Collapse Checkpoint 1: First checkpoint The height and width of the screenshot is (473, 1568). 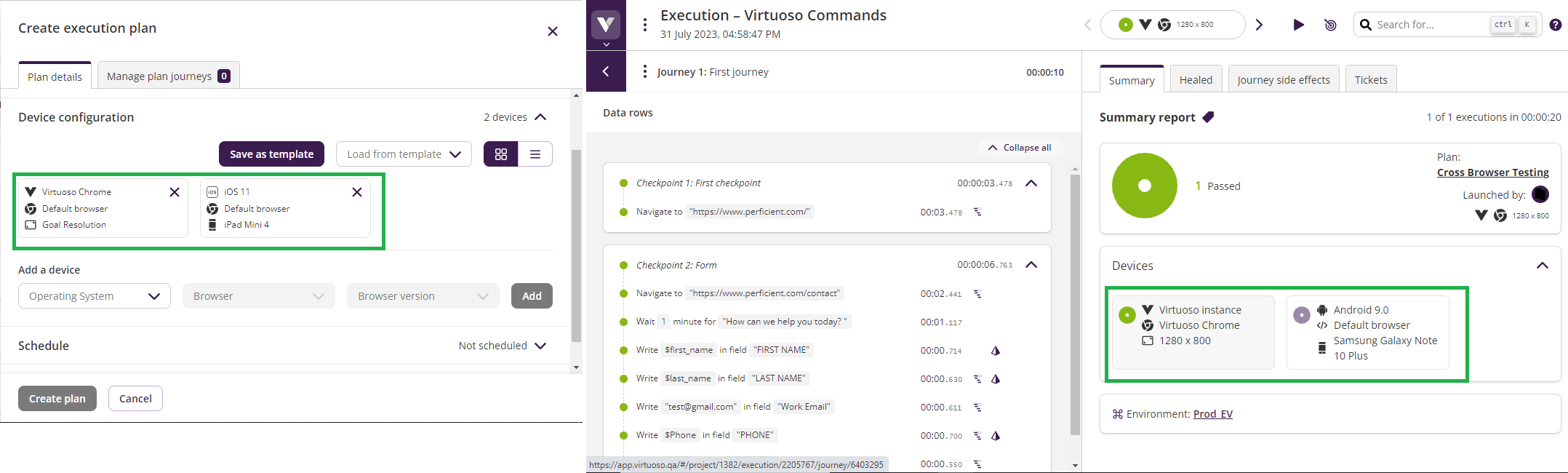1031,183
